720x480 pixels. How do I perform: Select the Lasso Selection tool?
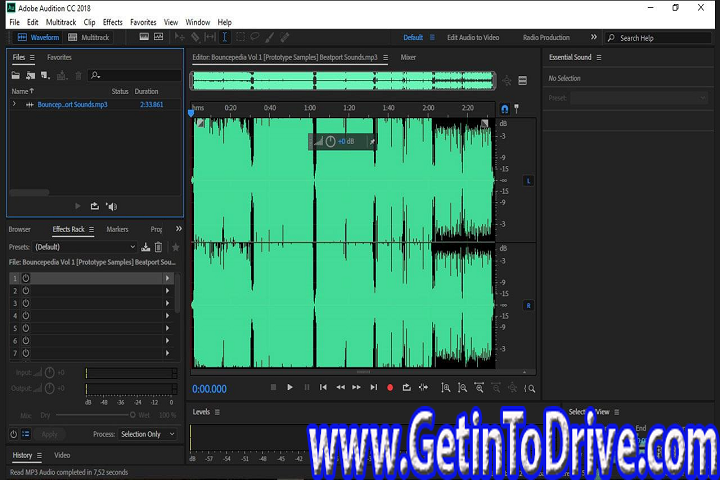(x=254, y=37)
